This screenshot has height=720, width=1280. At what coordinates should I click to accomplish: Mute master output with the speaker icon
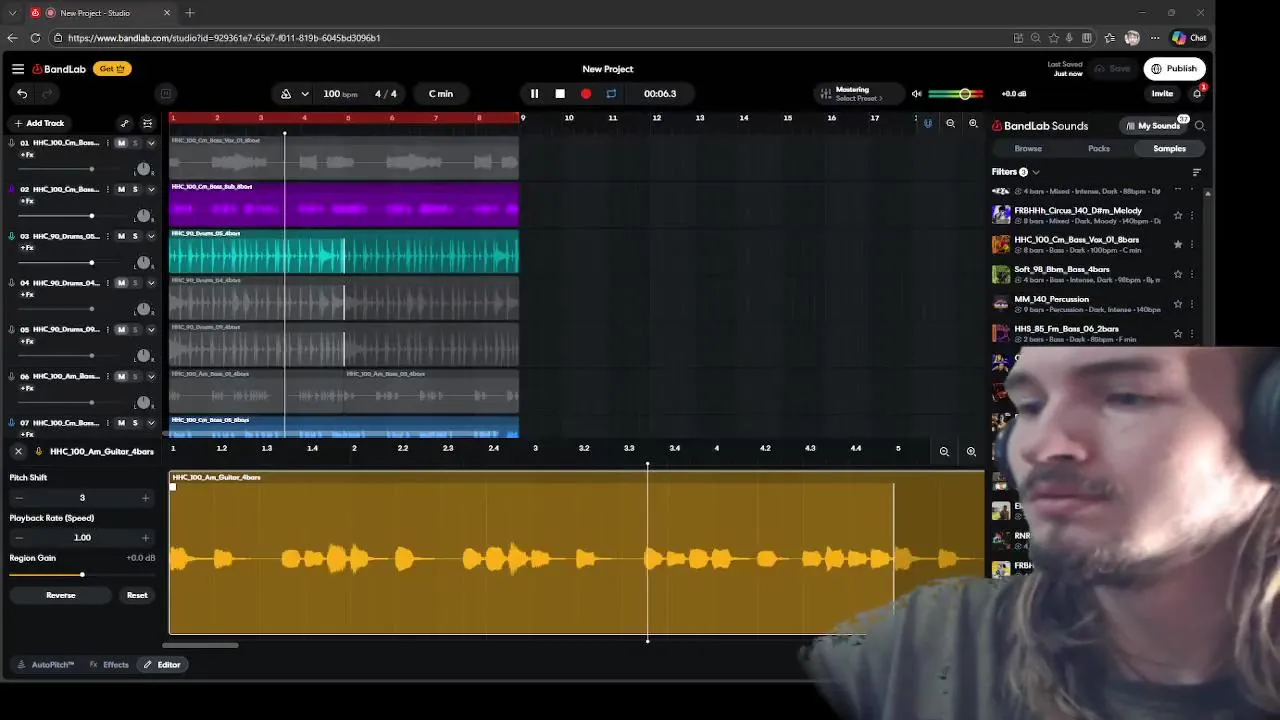[x=916, y=94]
